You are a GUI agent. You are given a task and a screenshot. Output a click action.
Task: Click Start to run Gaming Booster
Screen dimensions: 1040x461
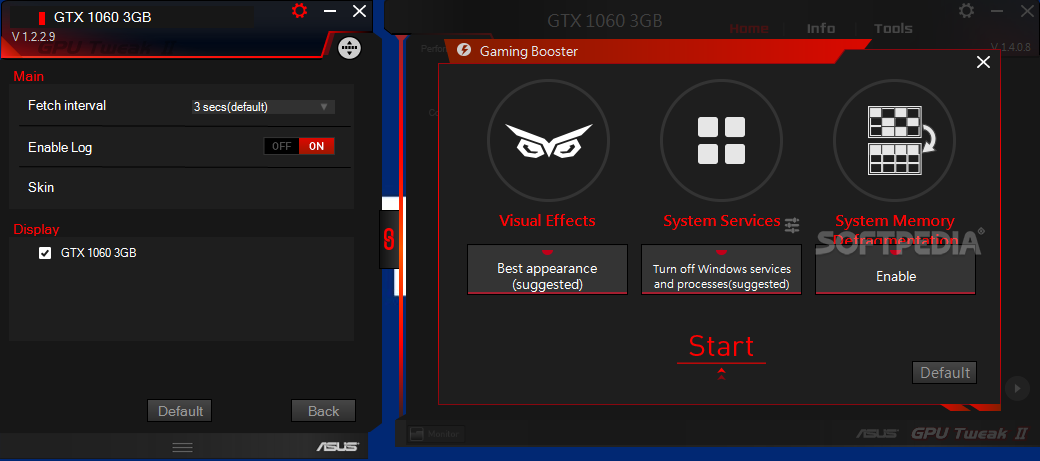722,346
